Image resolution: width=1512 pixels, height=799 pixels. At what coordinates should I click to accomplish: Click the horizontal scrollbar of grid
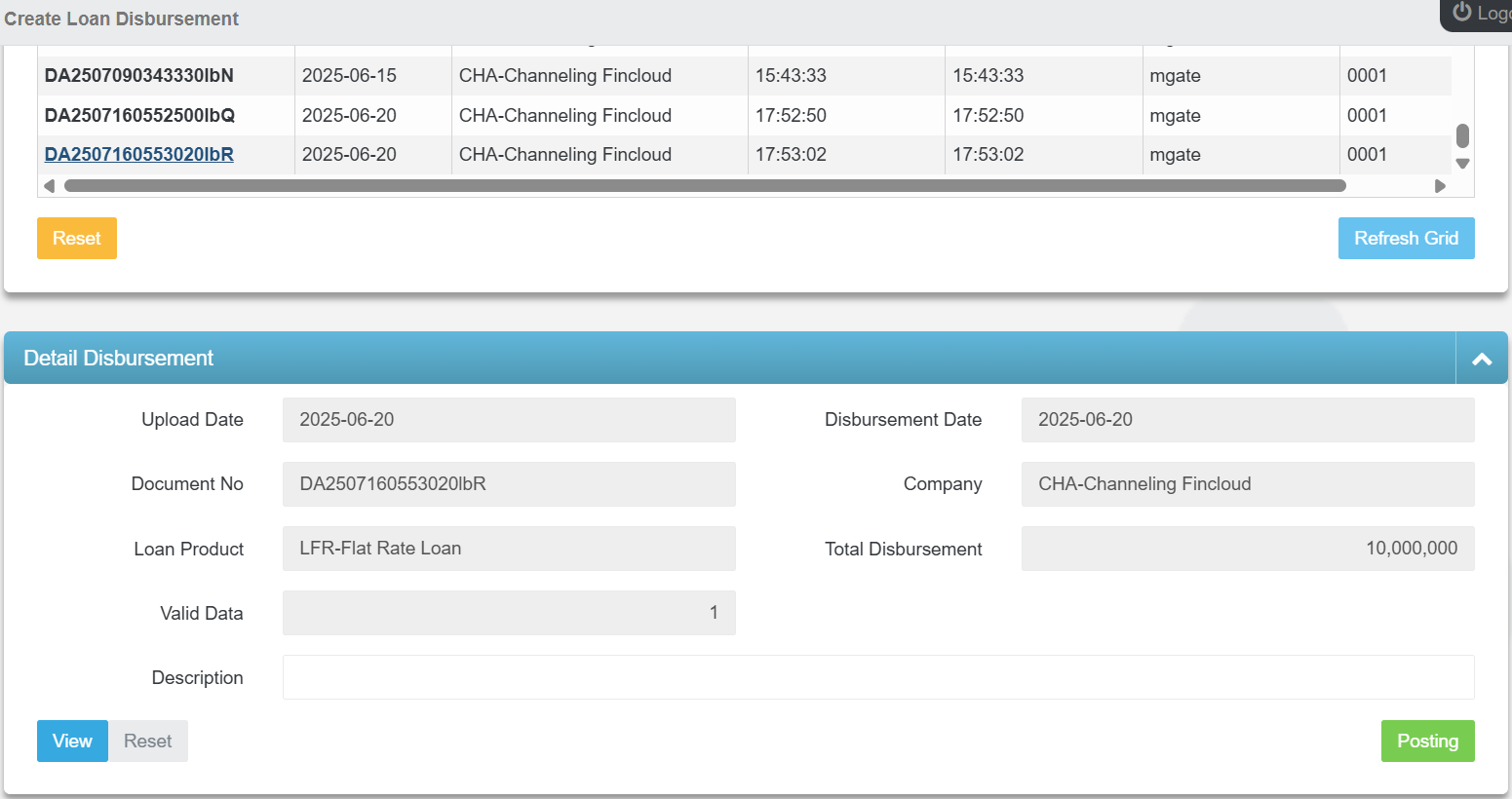point(704,186)
